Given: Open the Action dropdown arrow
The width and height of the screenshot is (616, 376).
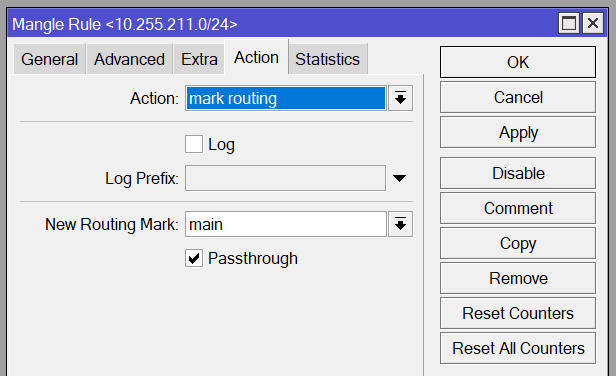Looking at the screenshot, I should pos(400,98).
